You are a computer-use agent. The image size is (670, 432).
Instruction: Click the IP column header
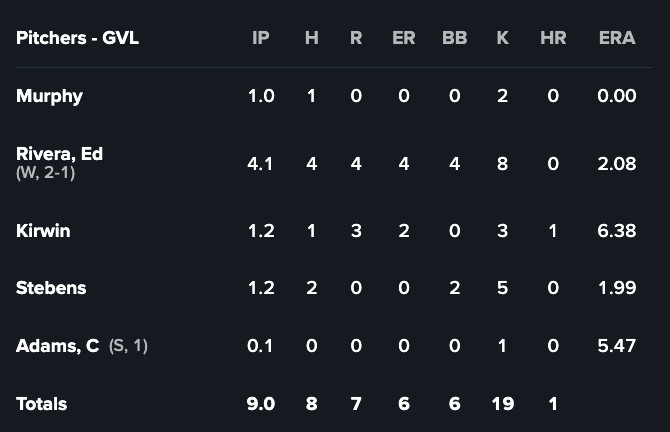point(261,38)
